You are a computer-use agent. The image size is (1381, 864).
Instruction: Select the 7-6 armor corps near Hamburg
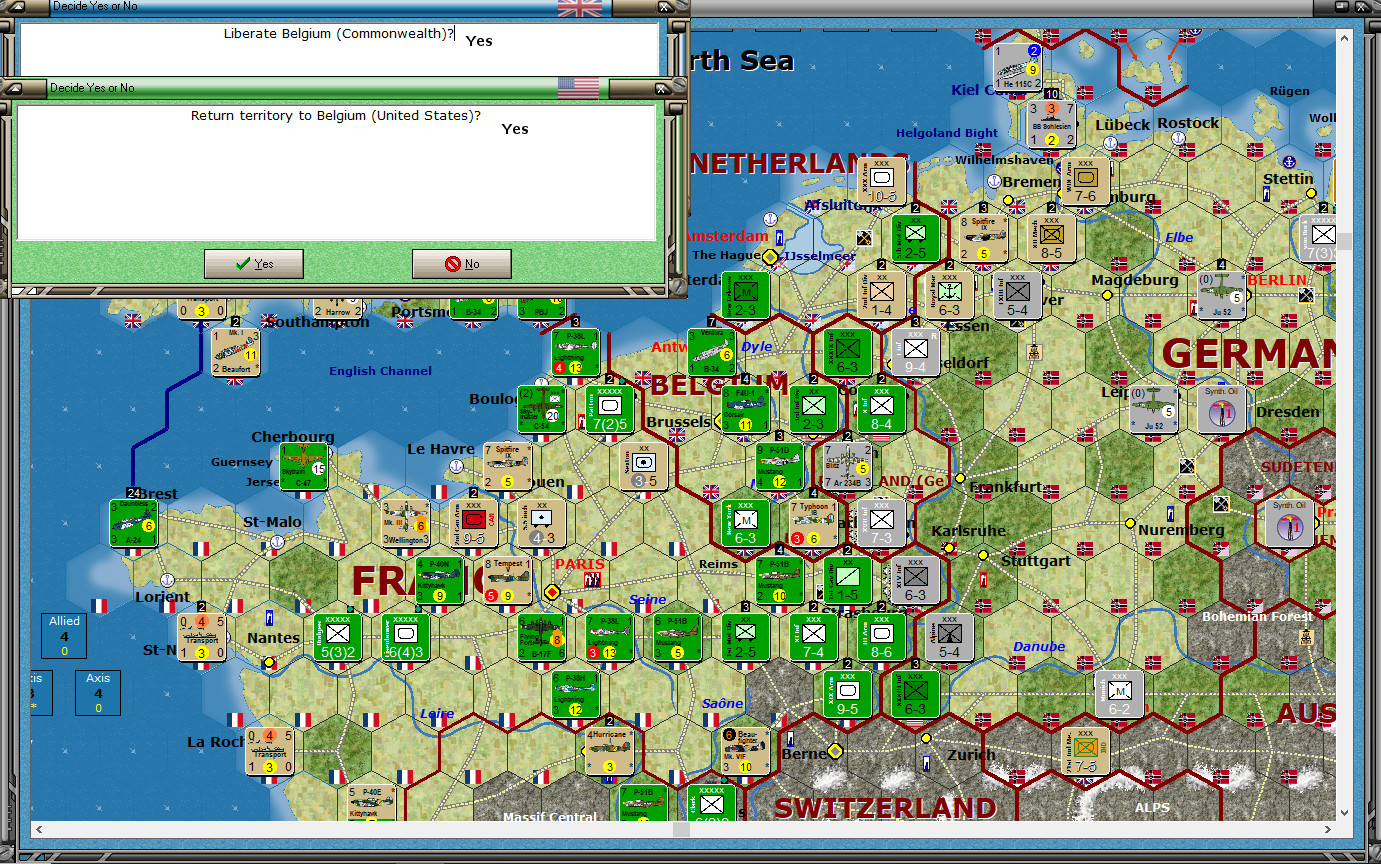click(x=1085, y=181)
